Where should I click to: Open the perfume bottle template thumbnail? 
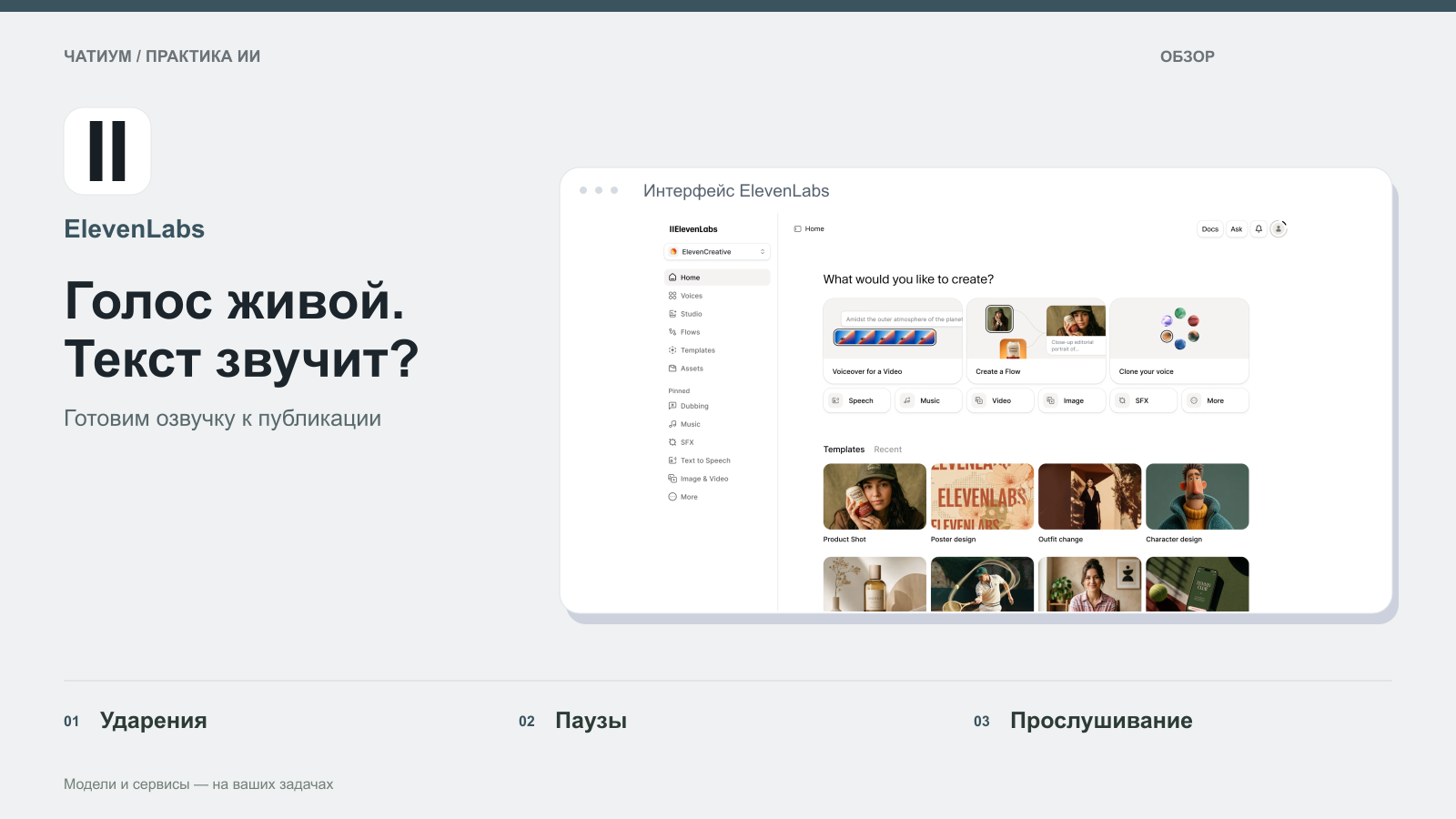click(875, 584)
